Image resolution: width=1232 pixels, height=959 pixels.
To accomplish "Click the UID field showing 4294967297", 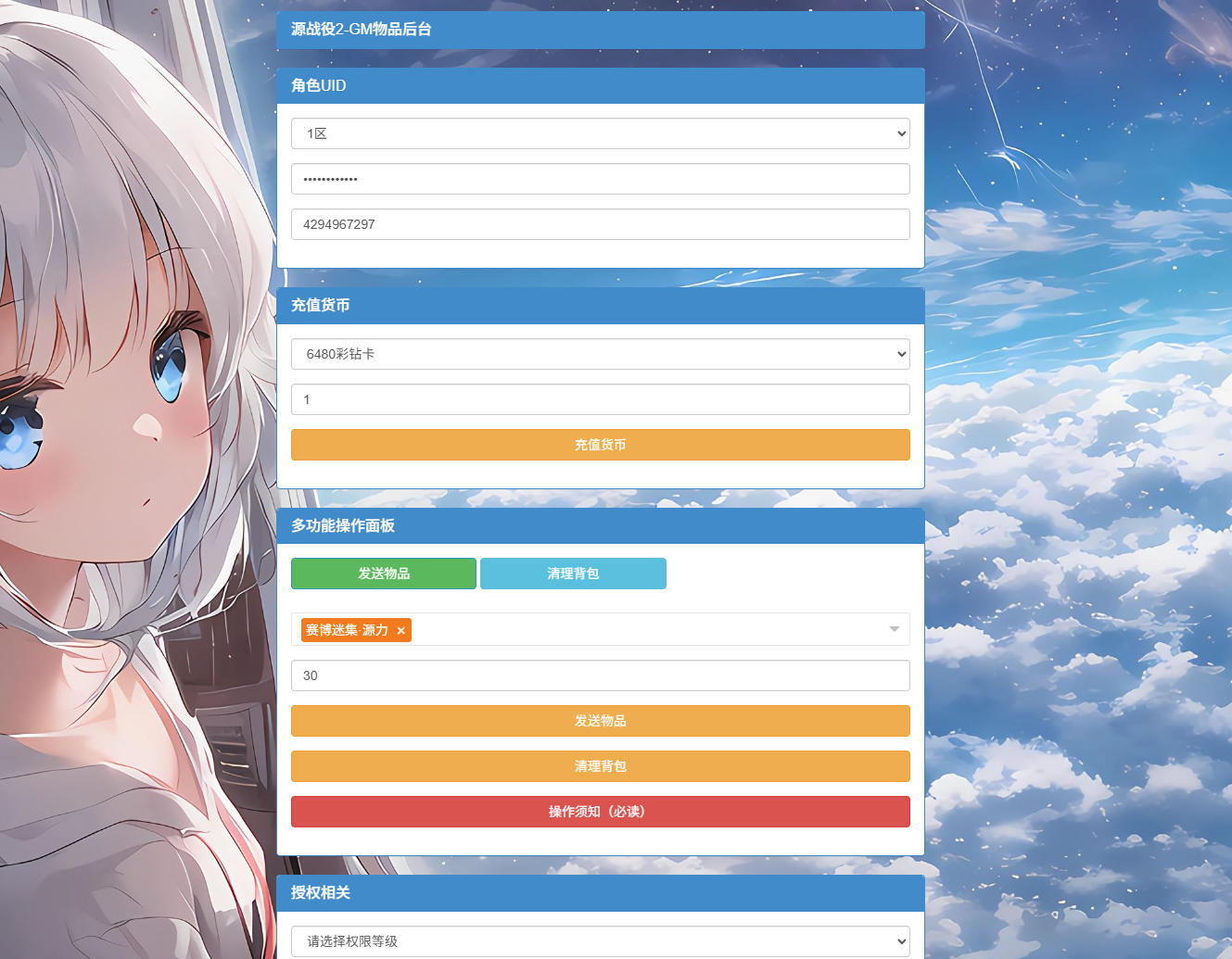I will 600,224.
